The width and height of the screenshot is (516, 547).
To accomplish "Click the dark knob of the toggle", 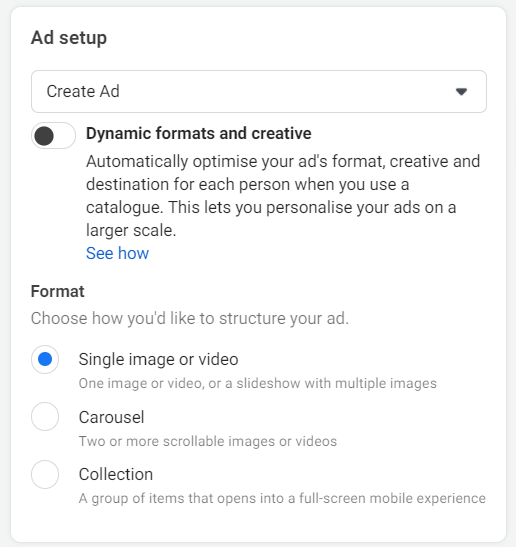I will (44, 136).
